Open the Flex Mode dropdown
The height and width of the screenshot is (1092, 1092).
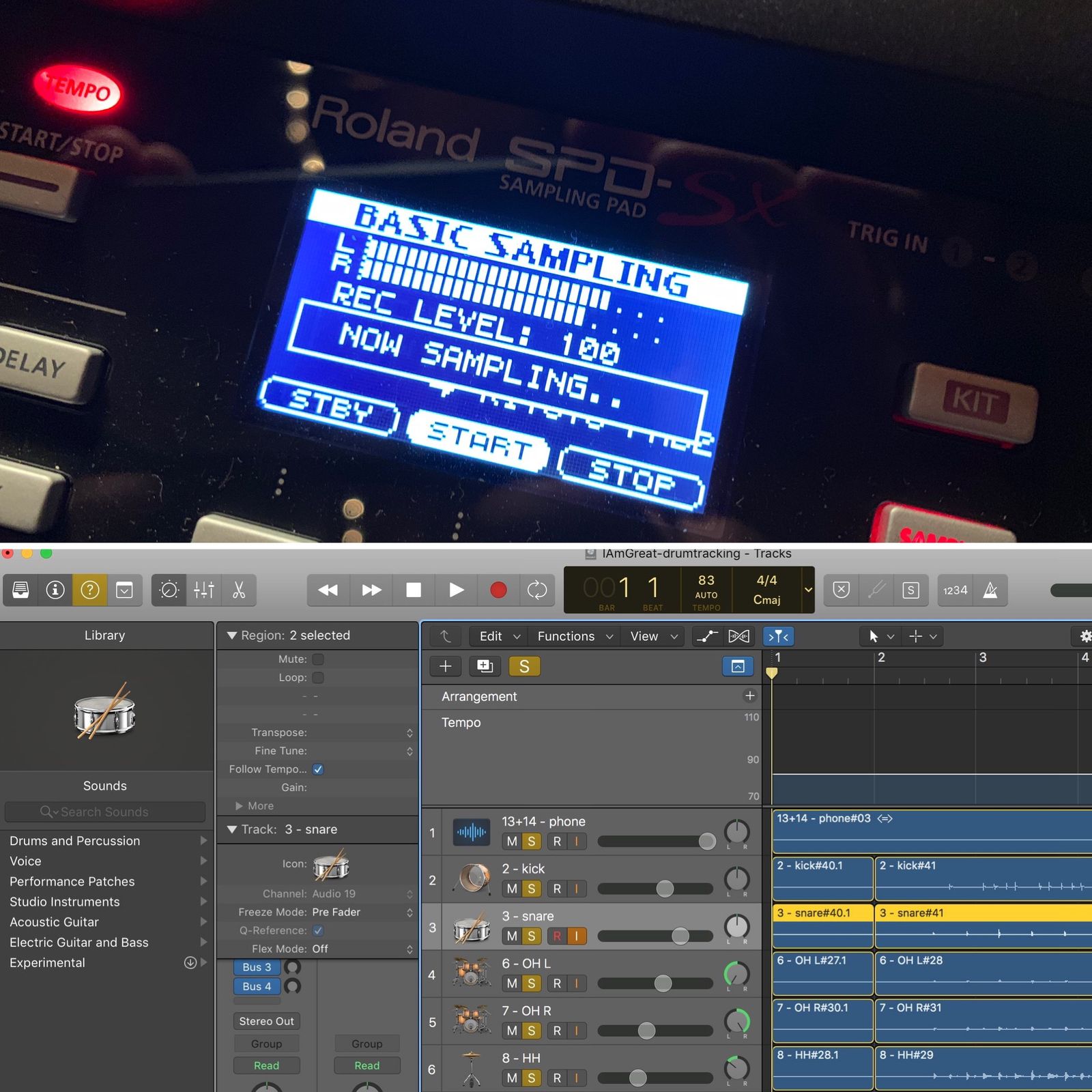(x=362, y=949)
